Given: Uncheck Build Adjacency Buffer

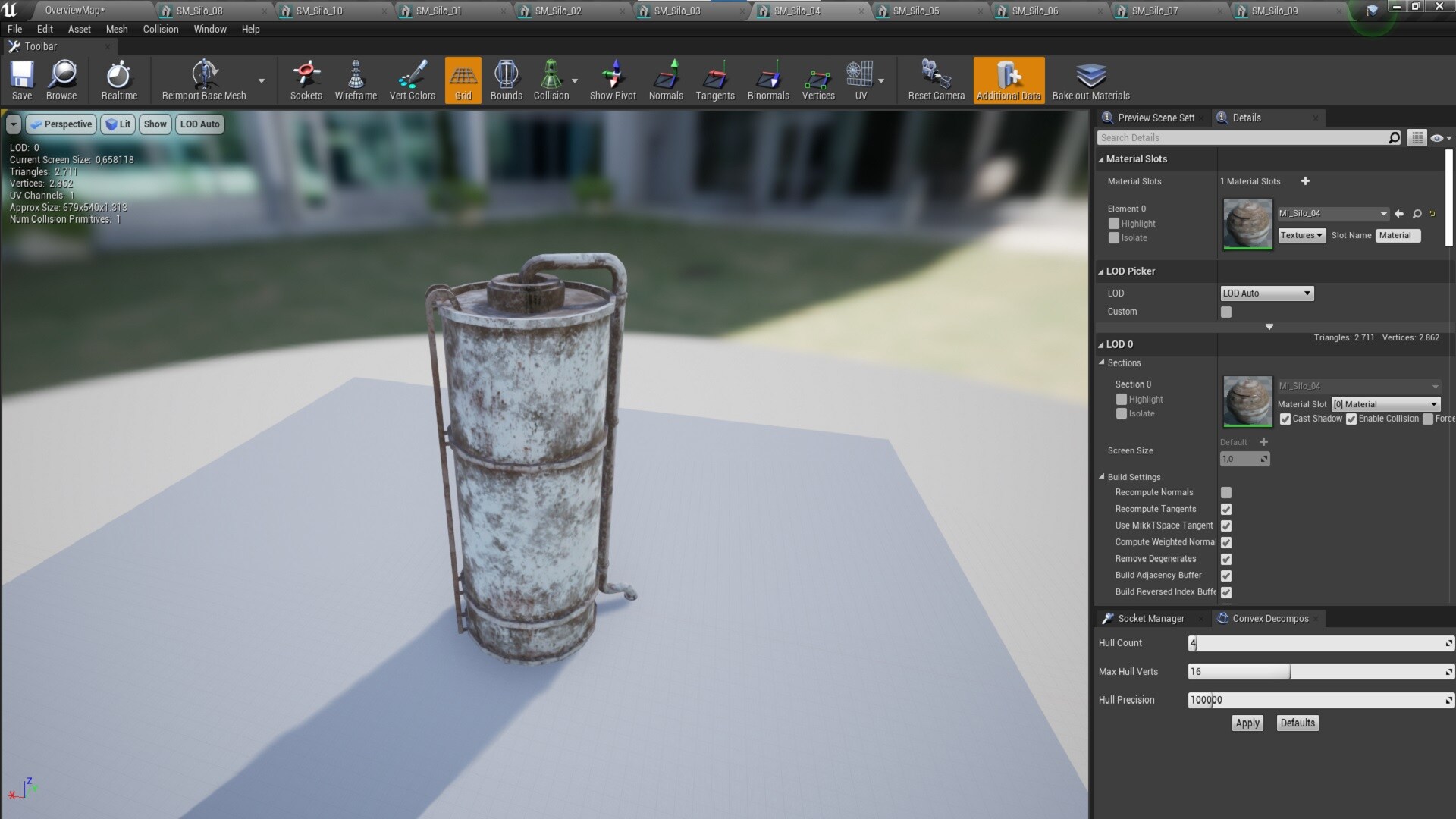Looking at the screenshot, I should click(1226, 576).
